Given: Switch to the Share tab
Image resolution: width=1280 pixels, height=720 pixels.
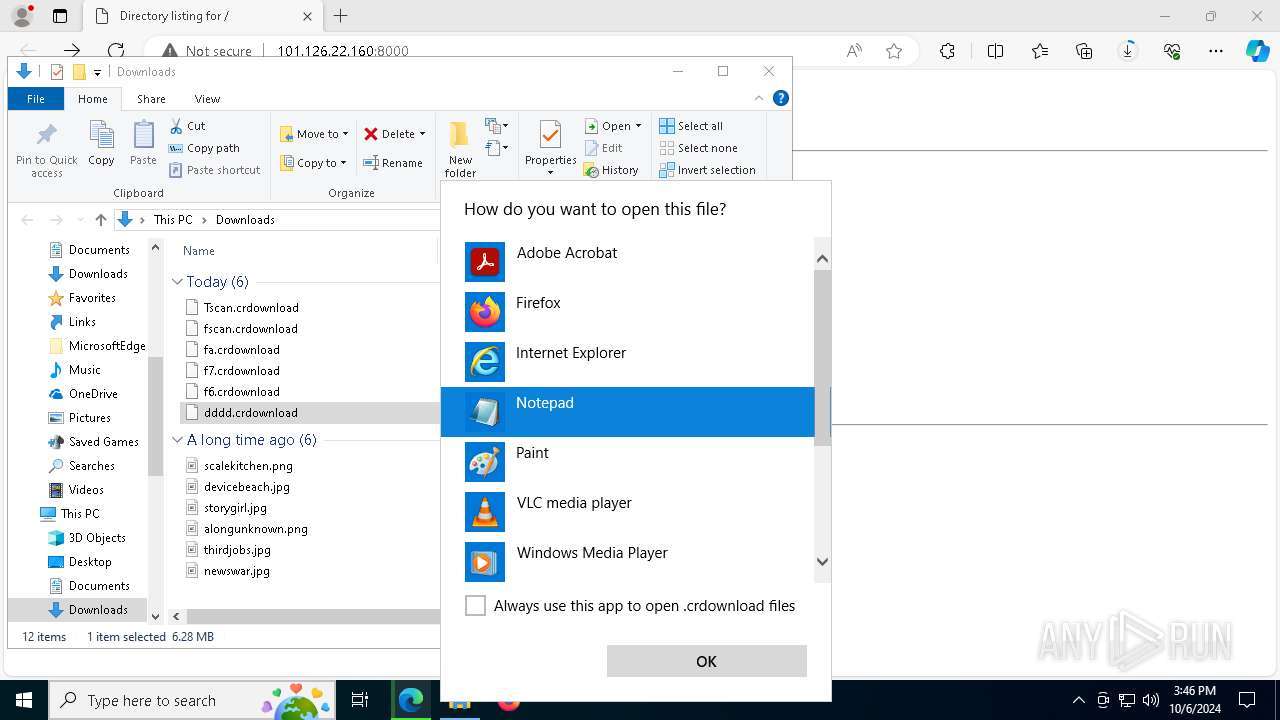Looking at the screenshot, I should pyautogui.click(x=151, y=99).
